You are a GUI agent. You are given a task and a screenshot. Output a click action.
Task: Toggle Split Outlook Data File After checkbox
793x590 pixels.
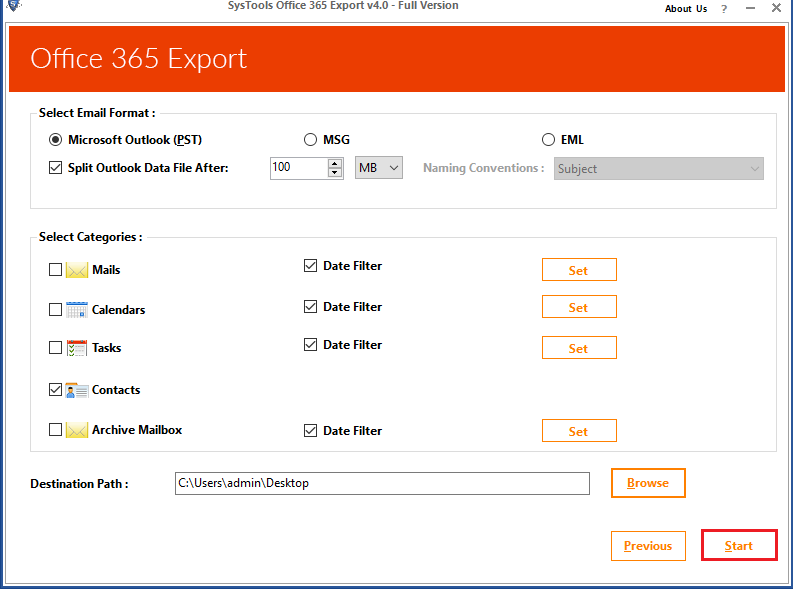click(55, 167)
